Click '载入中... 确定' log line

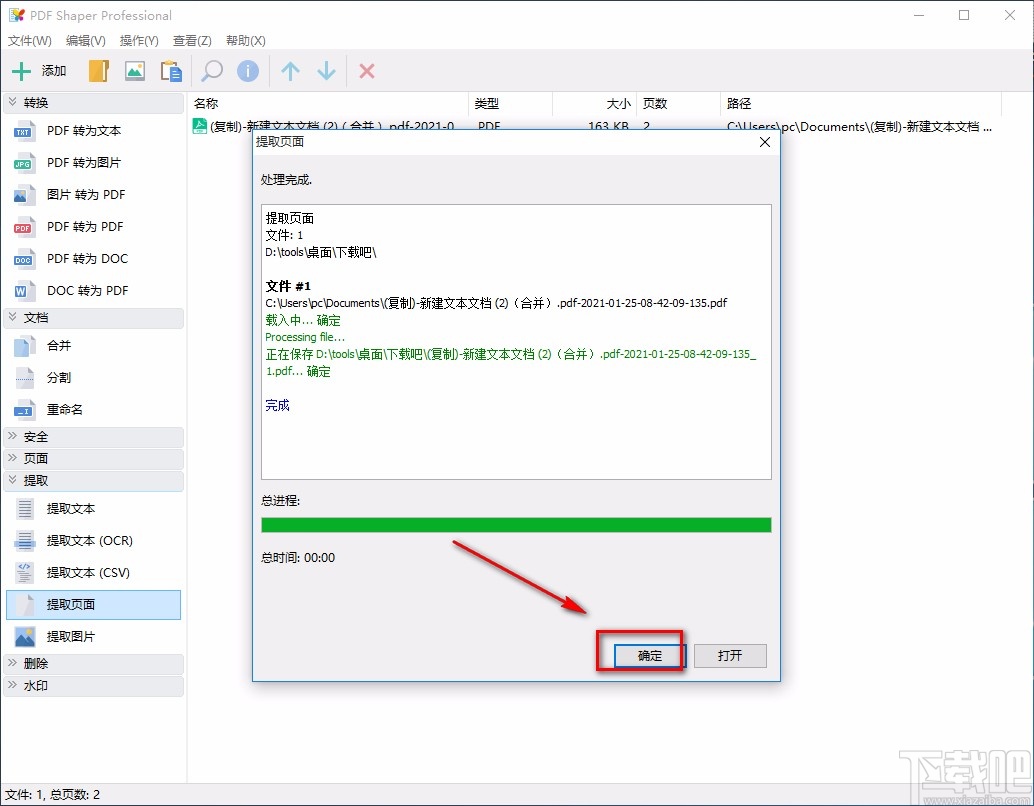(x=303, y=321)
